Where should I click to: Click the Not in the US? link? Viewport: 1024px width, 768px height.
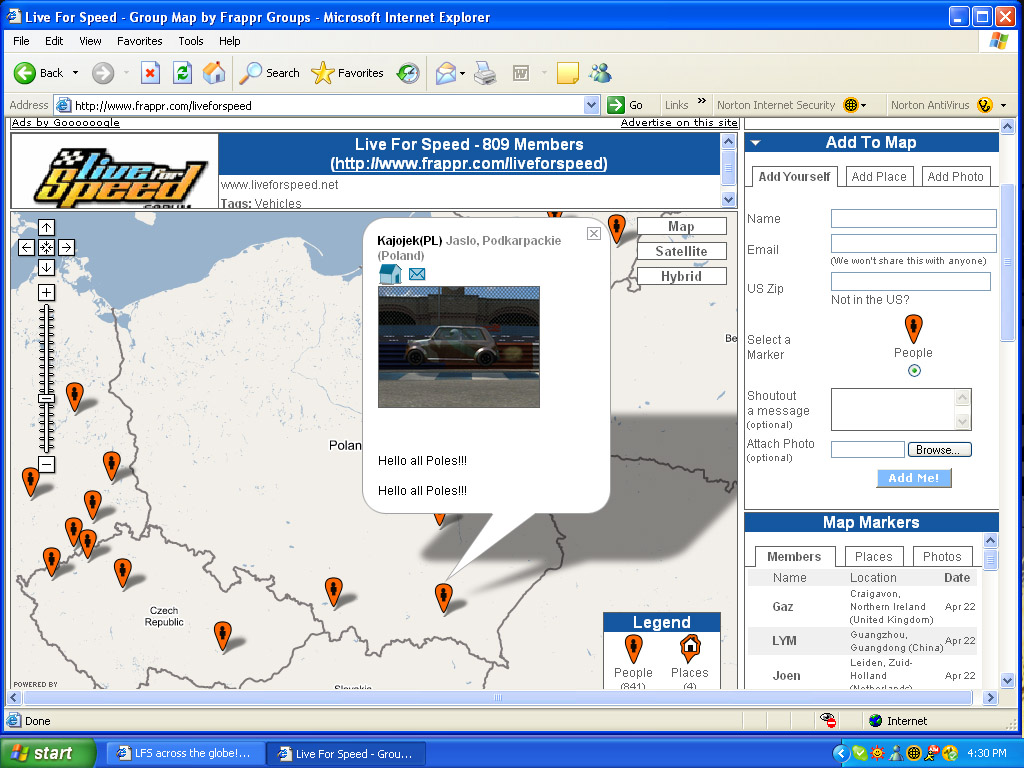pos(870,300)
